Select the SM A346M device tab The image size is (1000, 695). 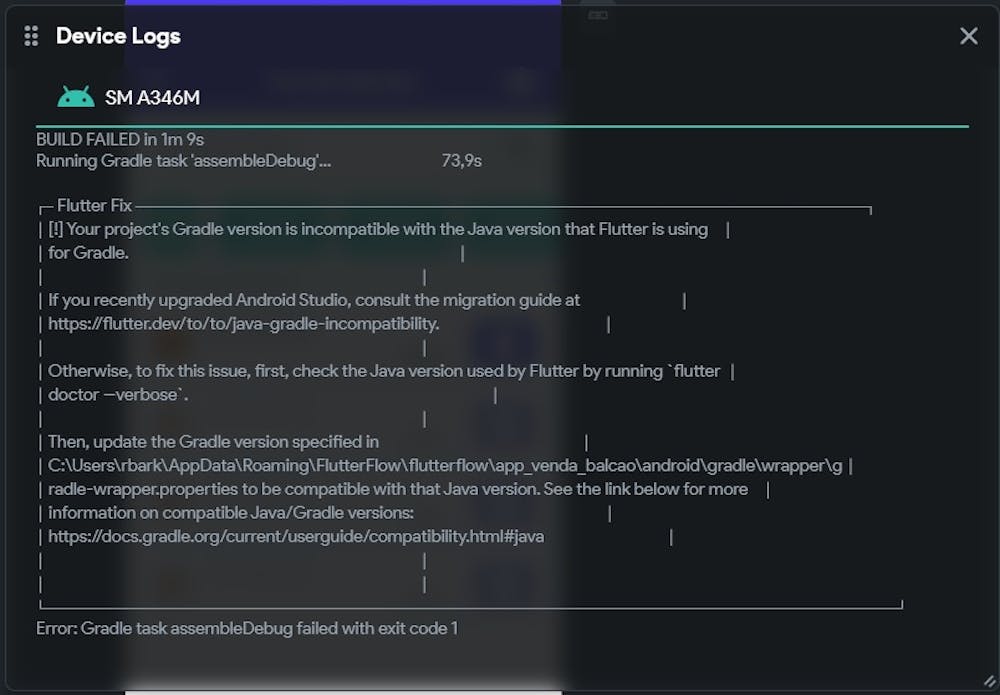point(152,97)
